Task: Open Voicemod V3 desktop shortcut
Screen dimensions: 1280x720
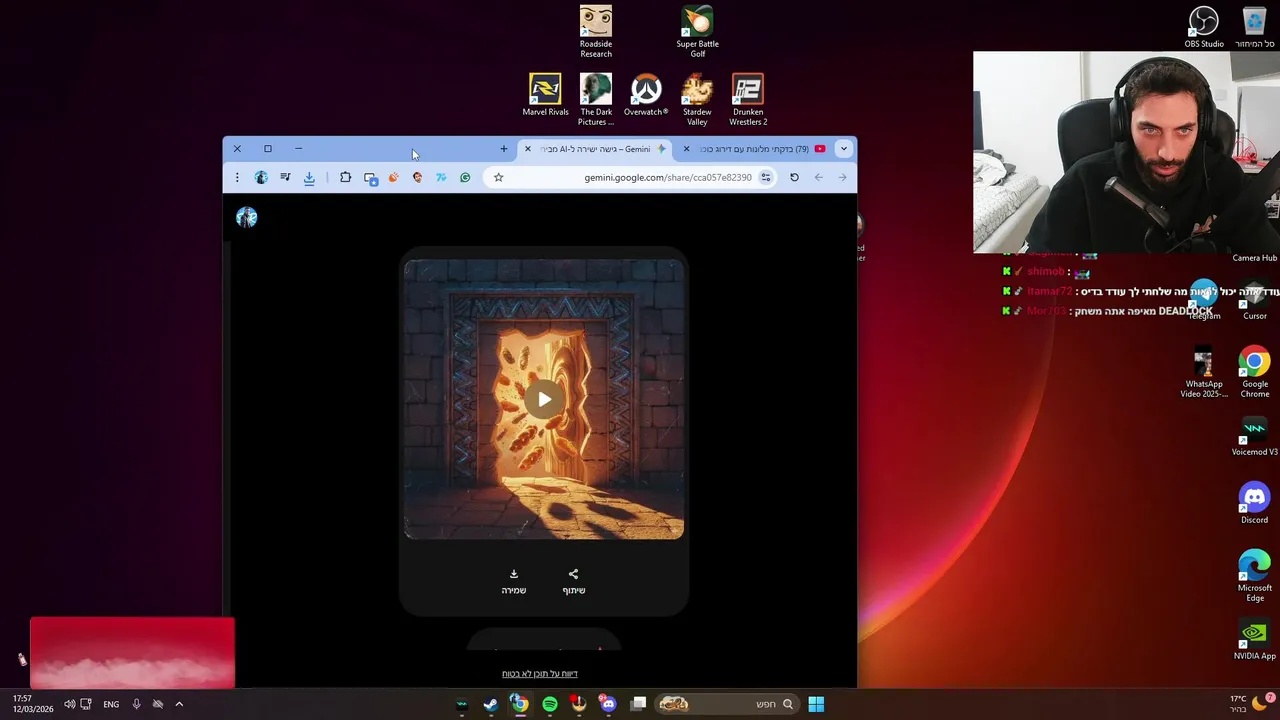Action: [x=1255, y=437]
